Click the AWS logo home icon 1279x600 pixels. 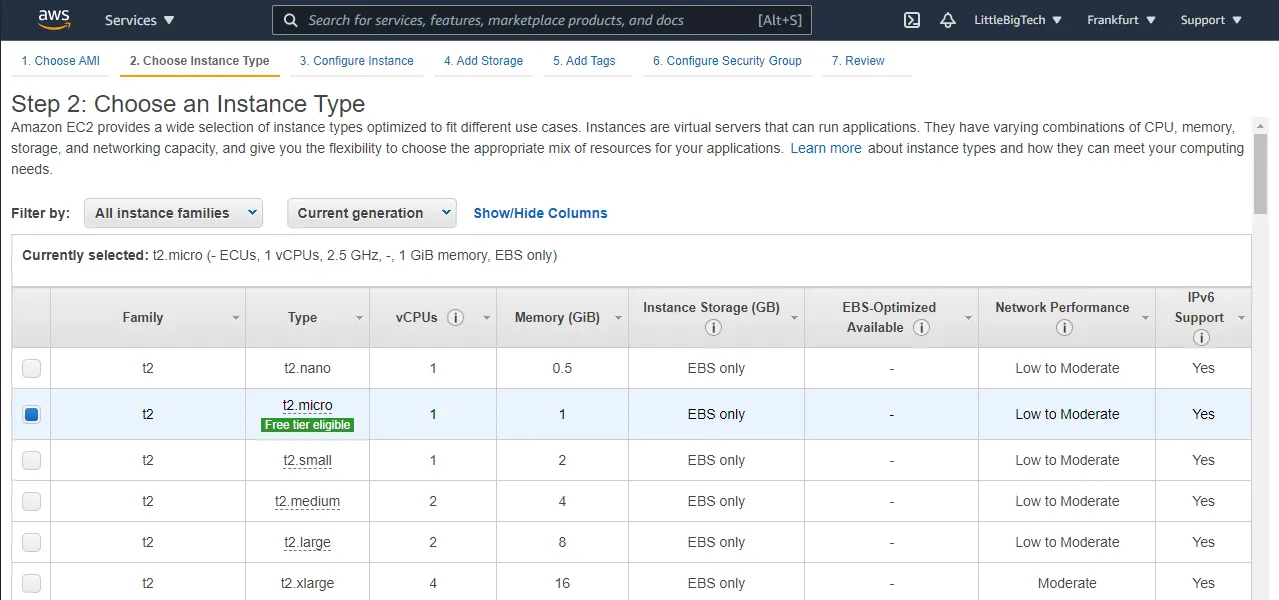(x=53, y=19)
